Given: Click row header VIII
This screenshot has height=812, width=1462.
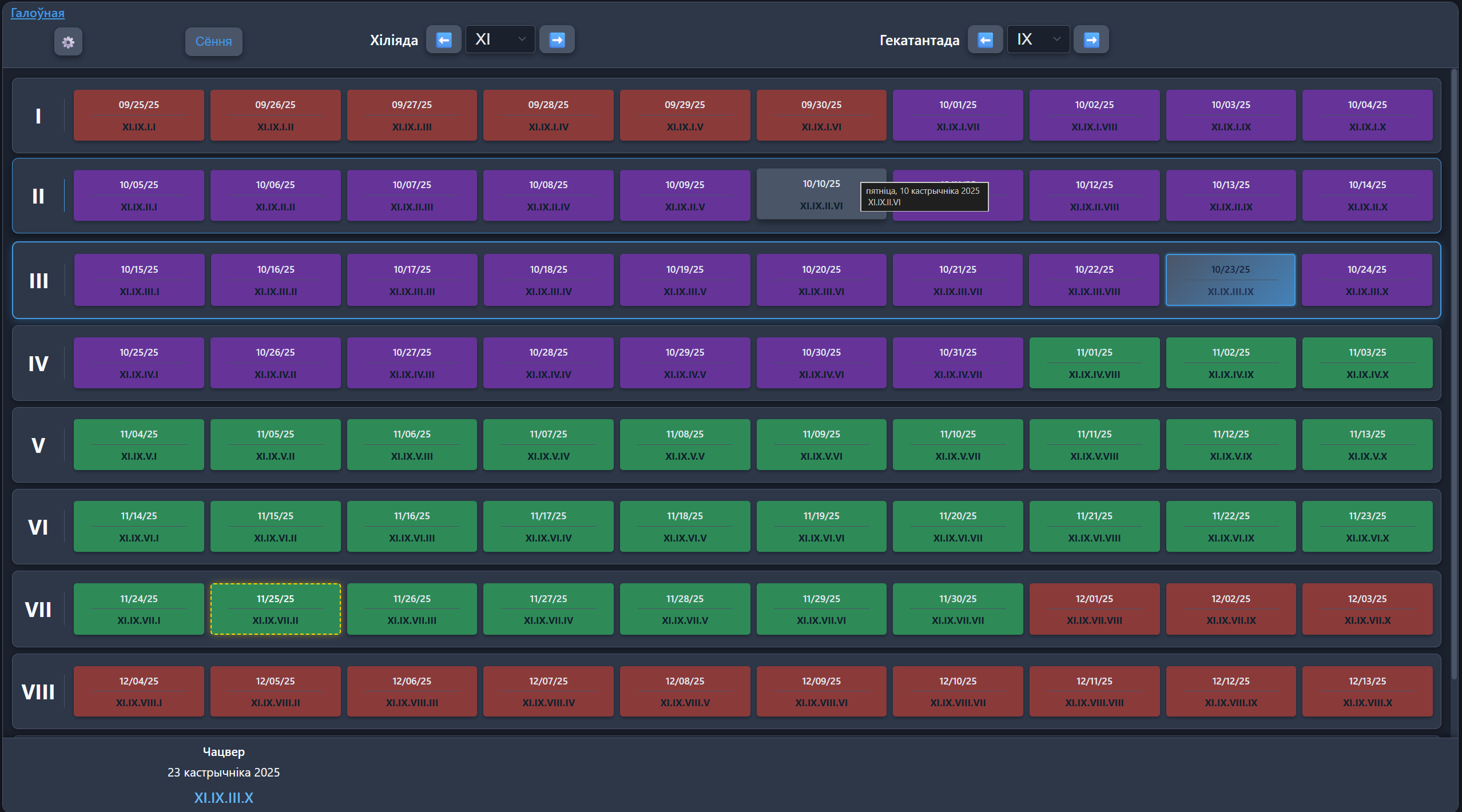Looking at the screenshot, I should pyautogui.click(x=38, y=692).
